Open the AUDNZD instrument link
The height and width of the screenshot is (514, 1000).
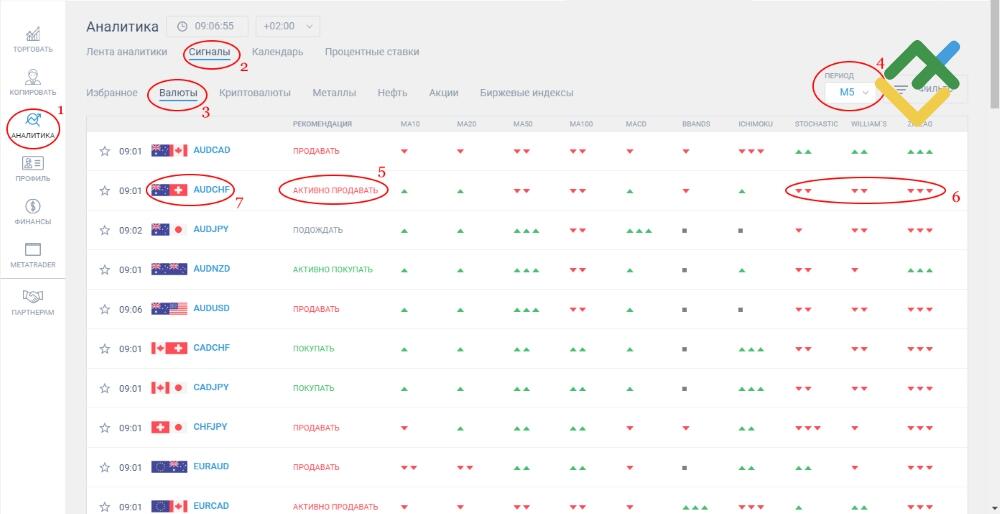(x=212, y=269)
